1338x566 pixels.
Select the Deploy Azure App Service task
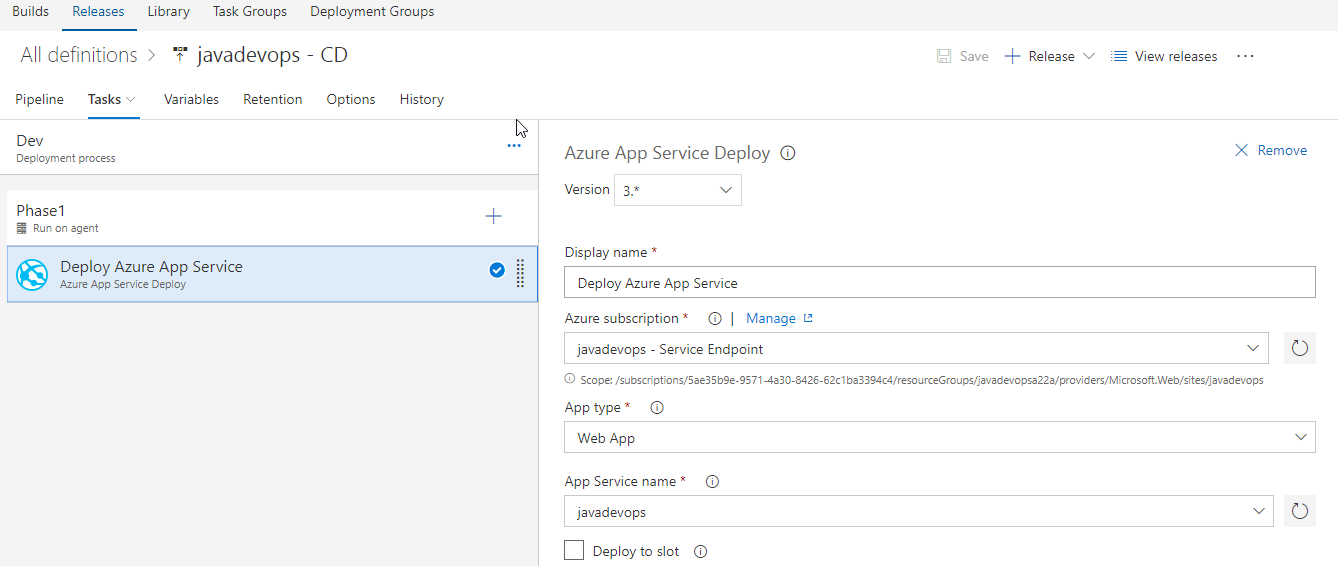[x=272, y=273]
